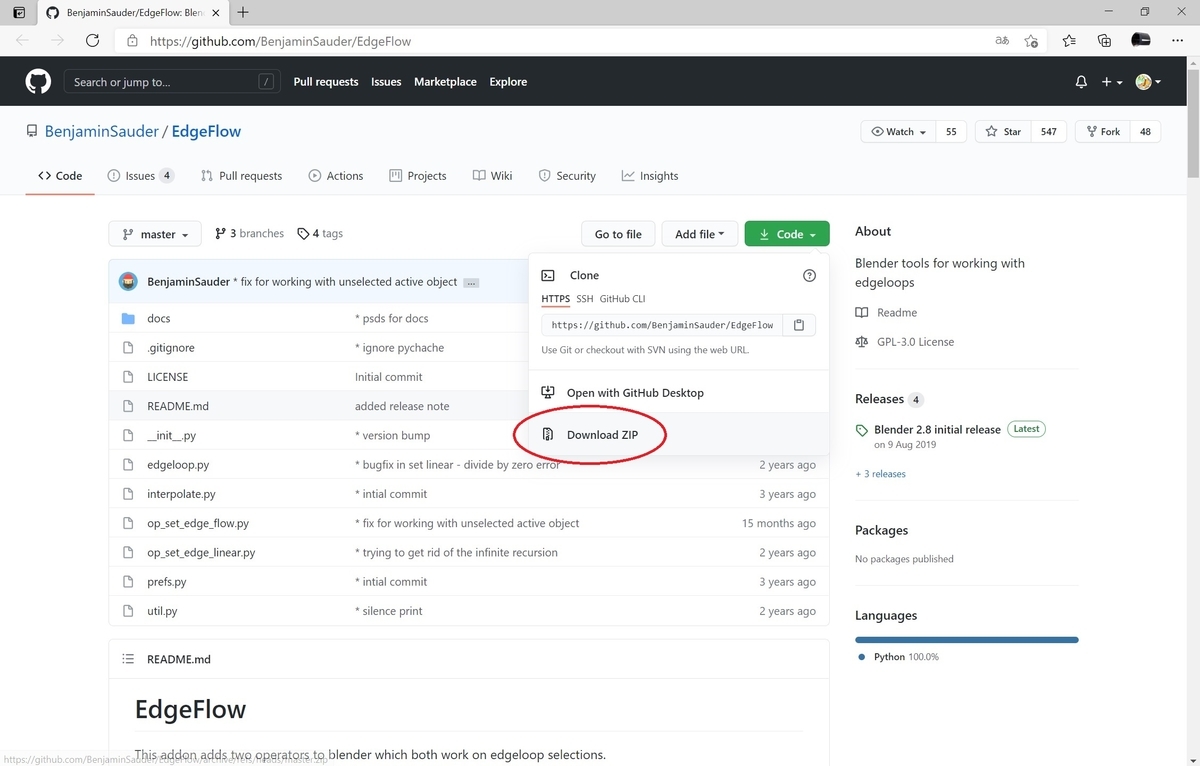This screenshot has width=1200, height=766.
Task: Open the Projects tab
Action: pos(417,176)
